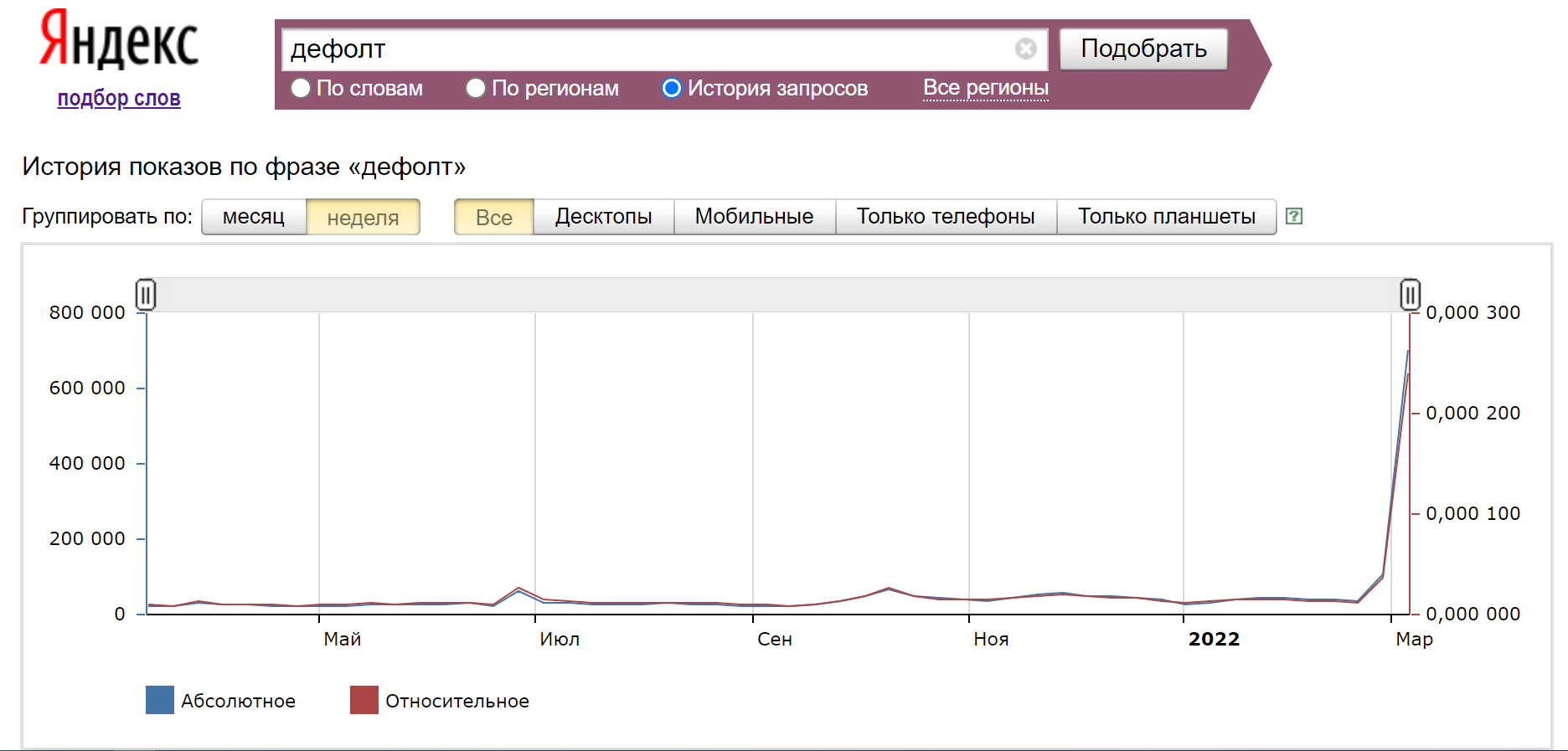Click the 'Сен' axis label
This screenshot has width=1568, height=751.
tap(775, 639)
